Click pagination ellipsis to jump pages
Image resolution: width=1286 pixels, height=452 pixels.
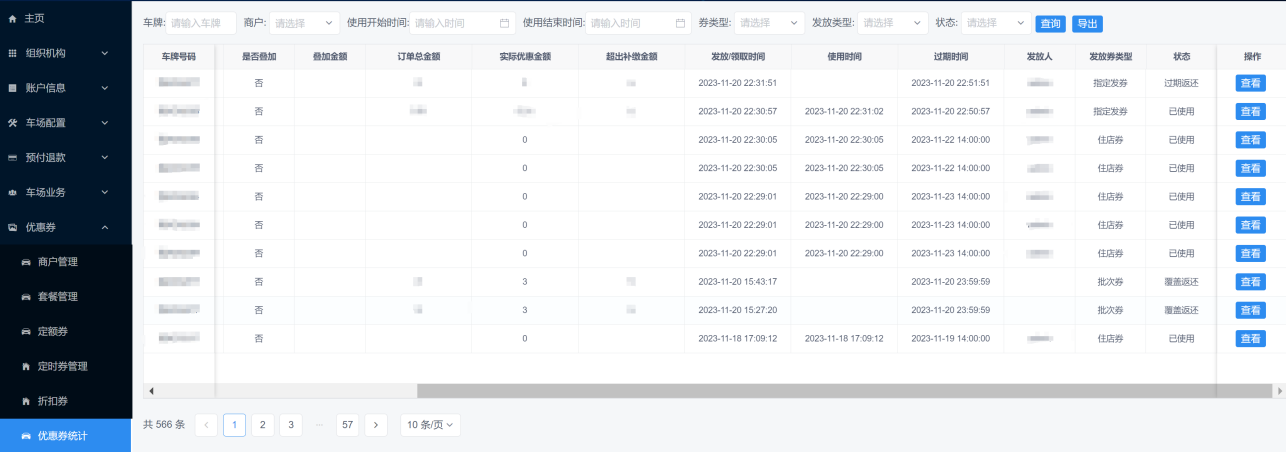pyautogui.click(x=319, y=425)
